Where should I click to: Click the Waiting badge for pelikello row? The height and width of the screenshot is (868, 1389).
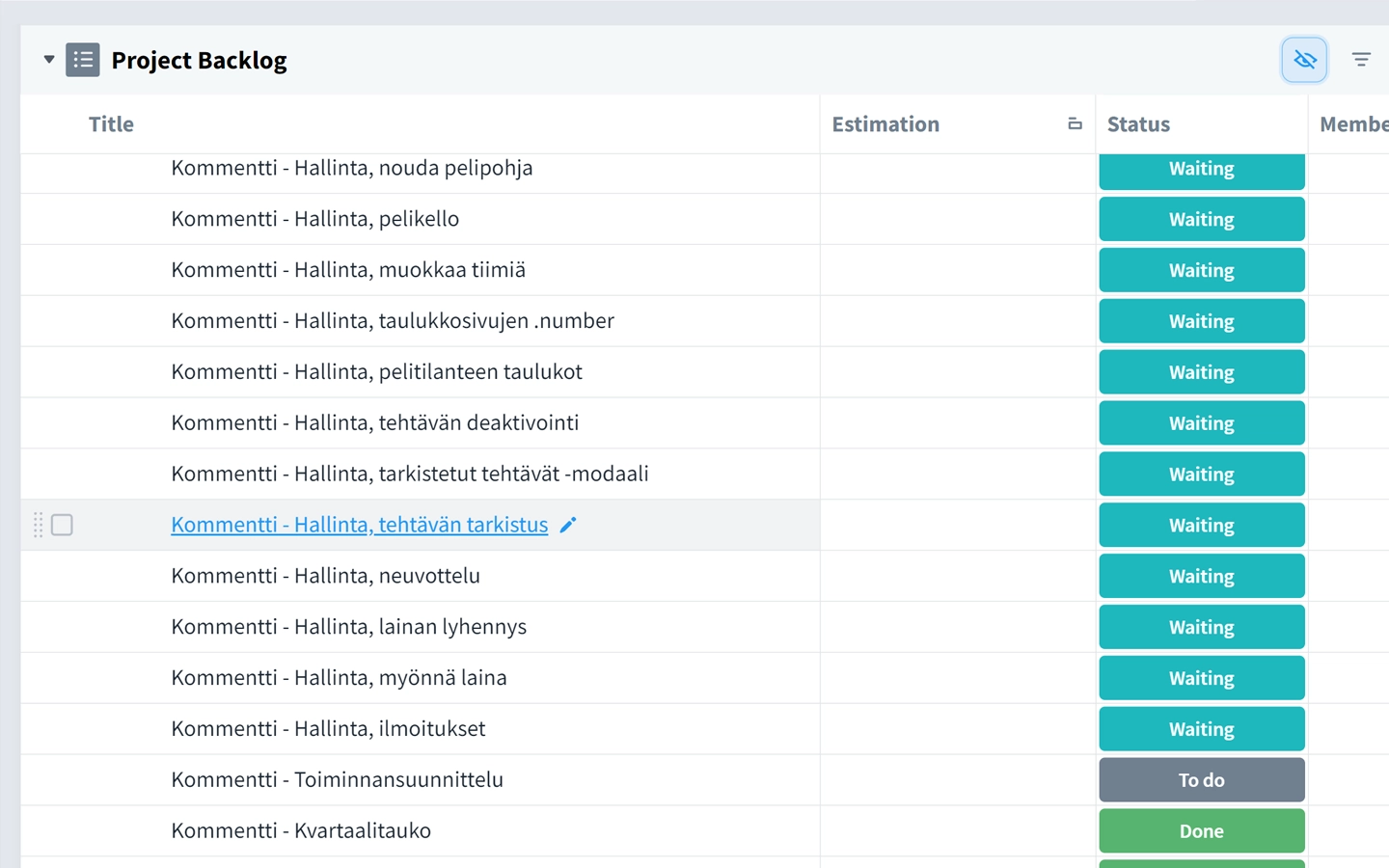(x=1201, y=219)
